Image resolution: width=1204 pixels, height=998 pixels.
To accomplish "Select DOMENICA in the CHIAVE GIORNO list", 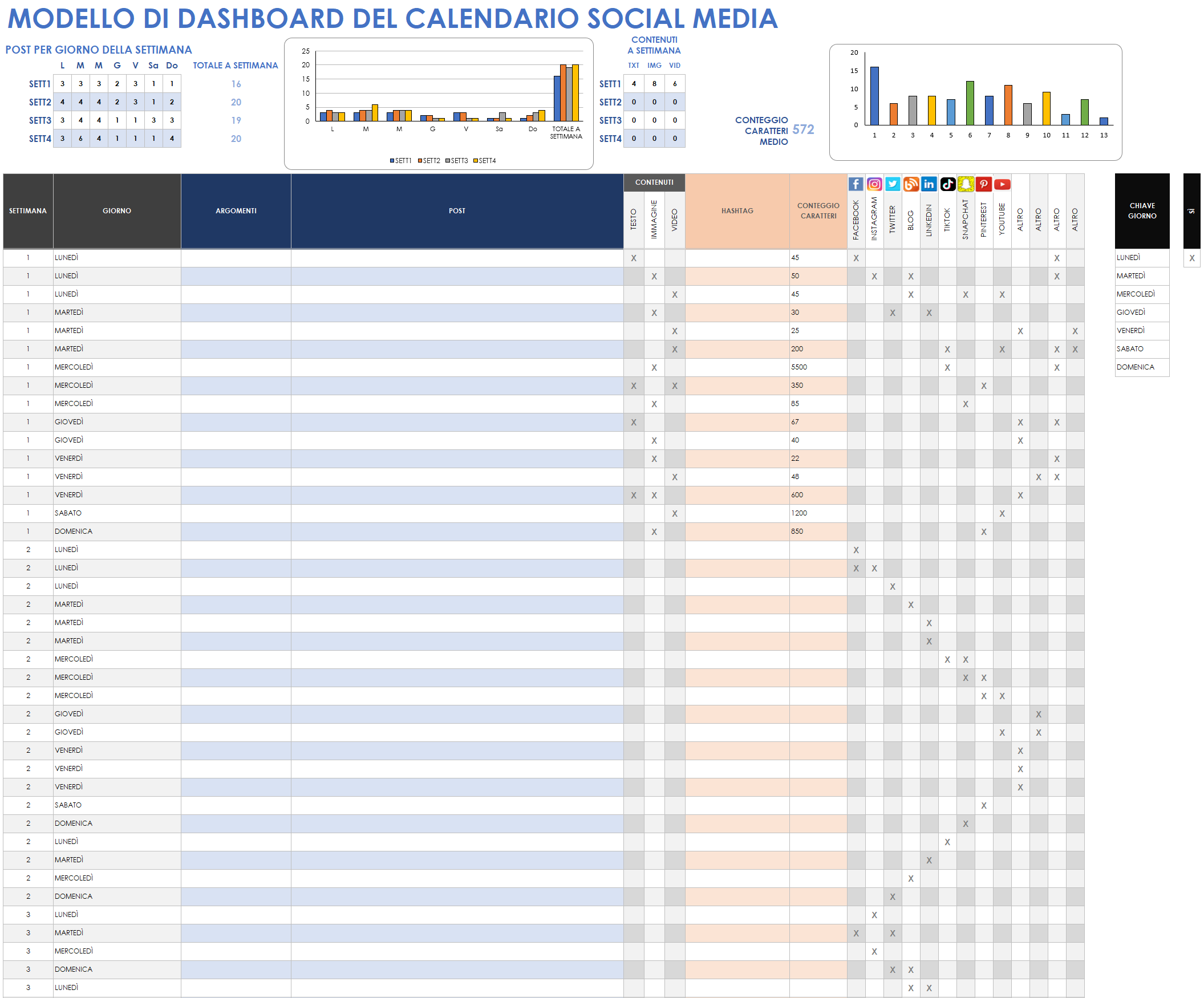I will (x=1142, y=367).
